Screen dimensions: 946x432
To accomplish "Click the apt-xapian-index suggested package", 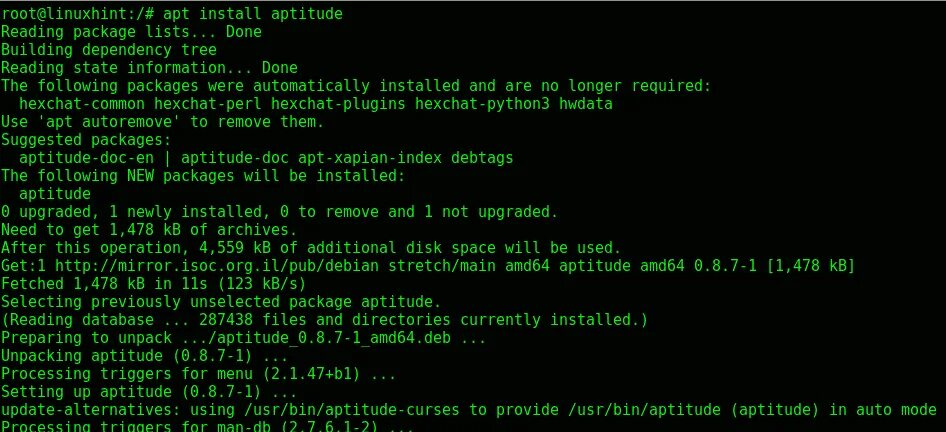I will tap(369, 158).
